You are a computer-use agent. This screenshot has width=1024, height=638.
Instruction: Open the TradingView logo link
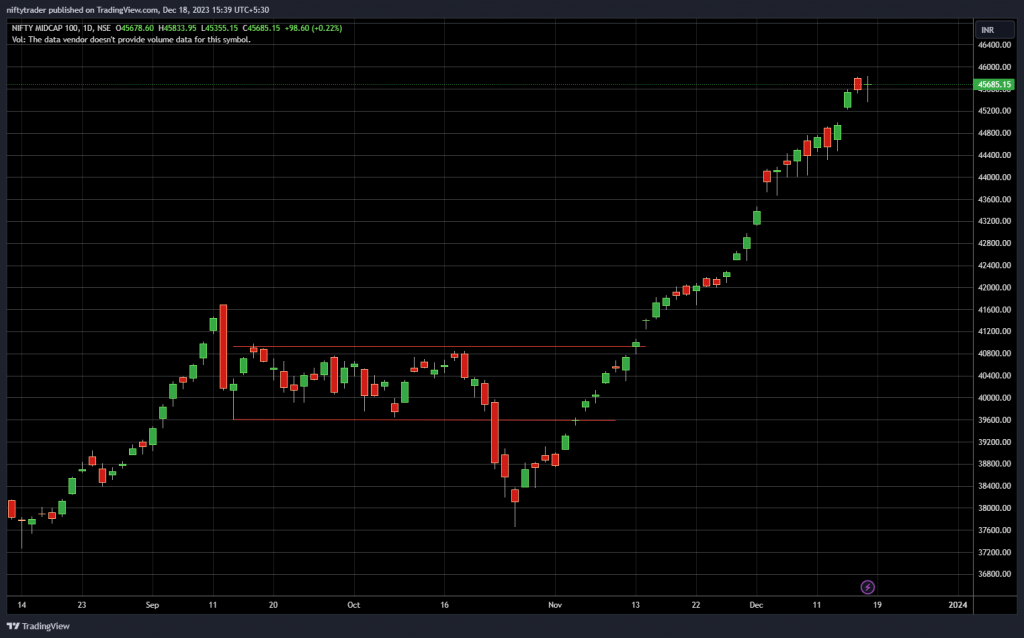38,626
